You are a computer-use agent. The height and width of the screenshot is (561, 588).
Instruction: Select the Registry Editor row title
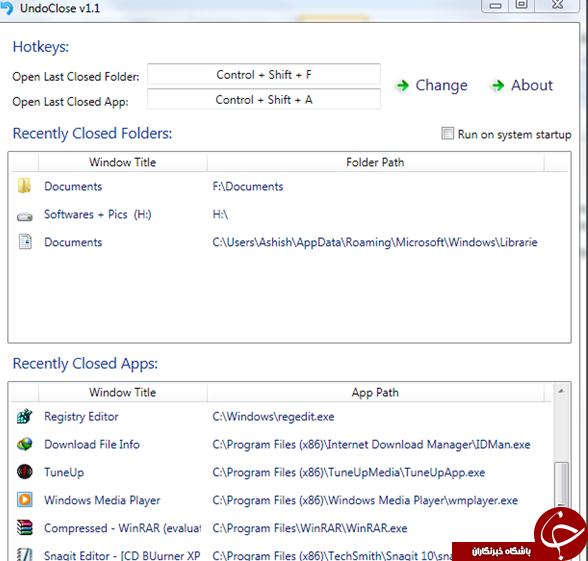(81, 417)
